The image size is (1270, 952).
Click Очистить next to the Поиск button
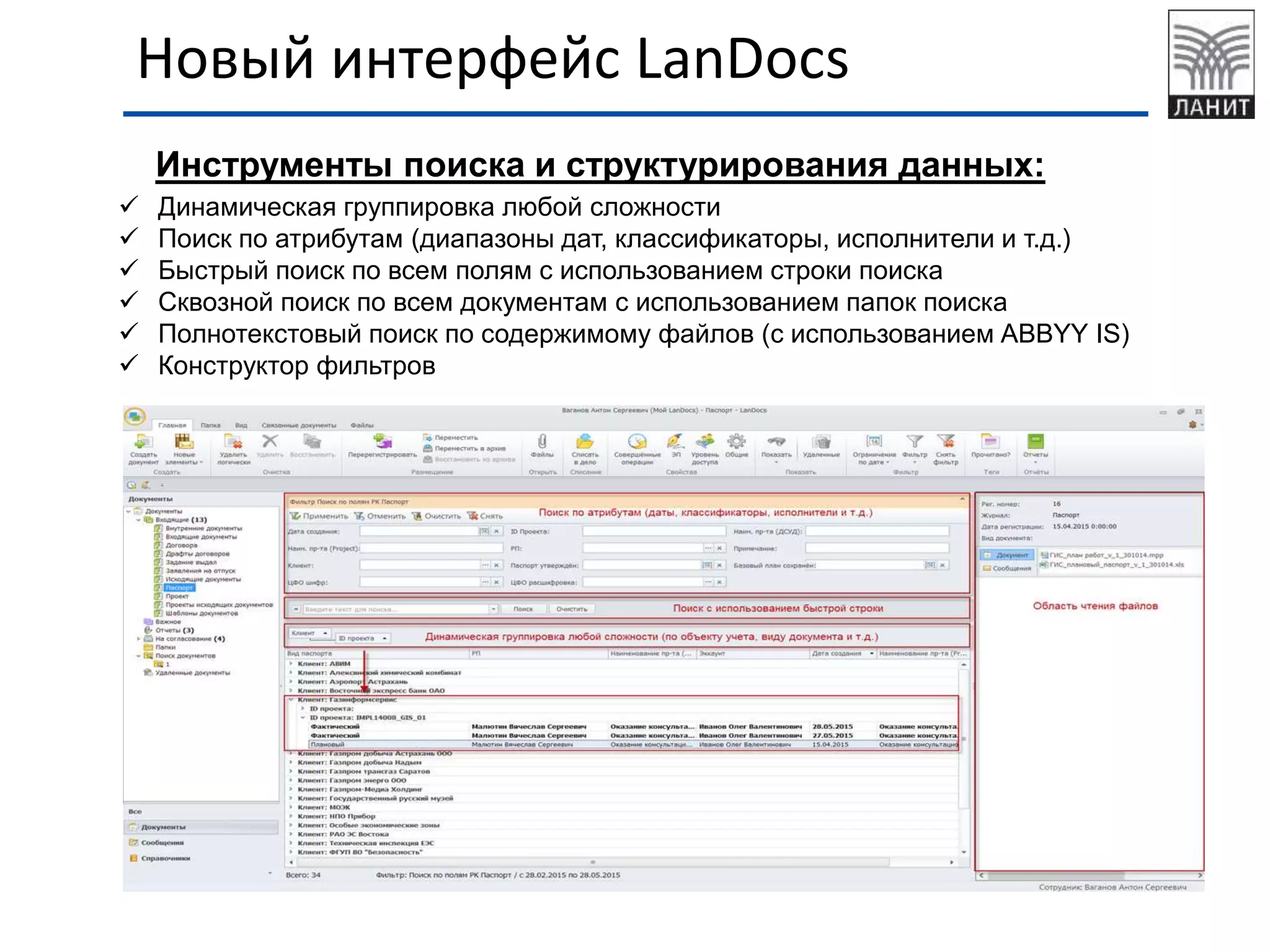click(x=572, y=609)
